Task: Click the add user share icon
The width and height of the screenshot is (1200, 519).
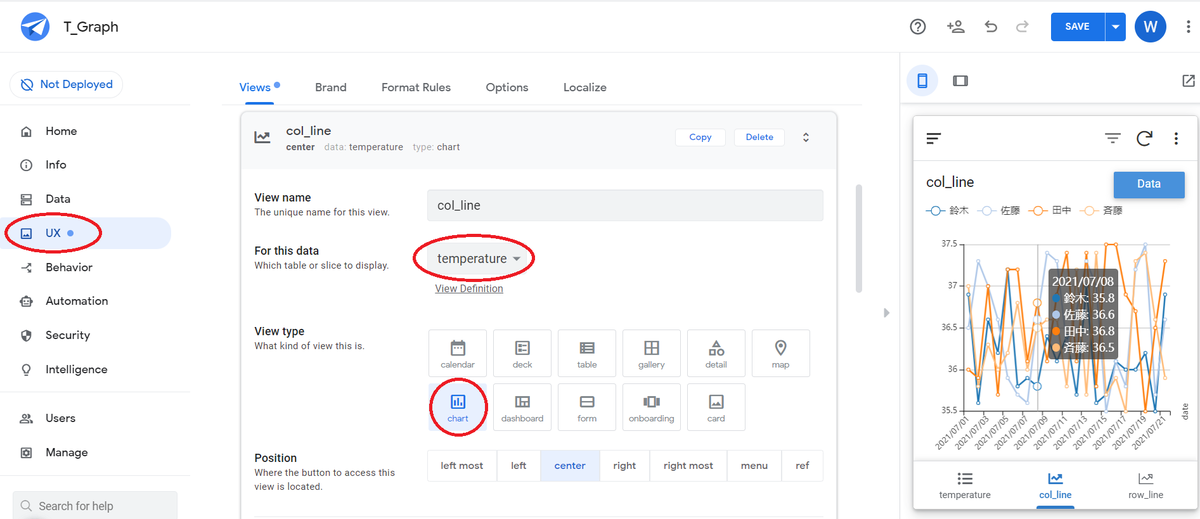Action: pos(955,27)
